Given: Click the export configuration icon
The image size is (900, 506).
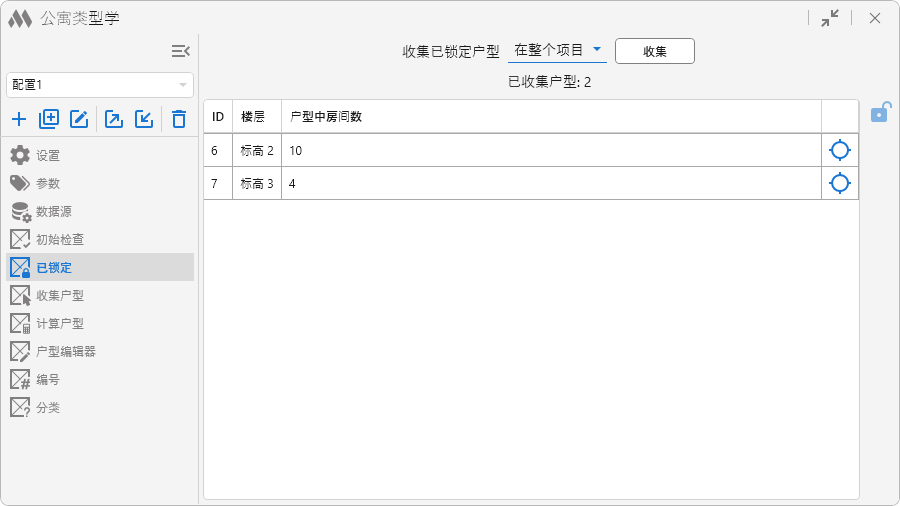Looking at the screenshot, I should 114,119.
